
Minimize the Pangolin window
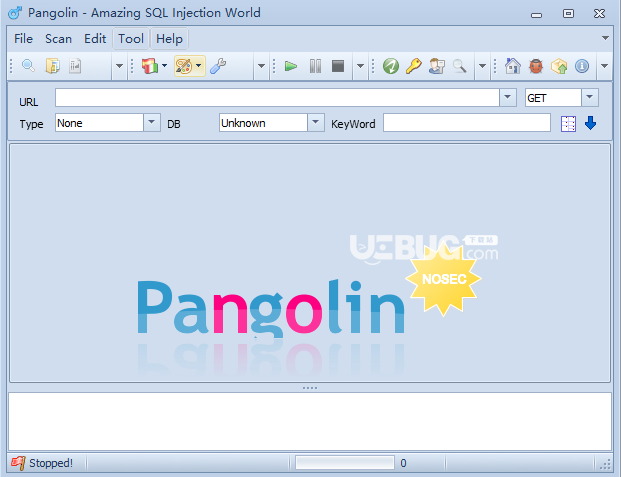(x=536, y=14)
